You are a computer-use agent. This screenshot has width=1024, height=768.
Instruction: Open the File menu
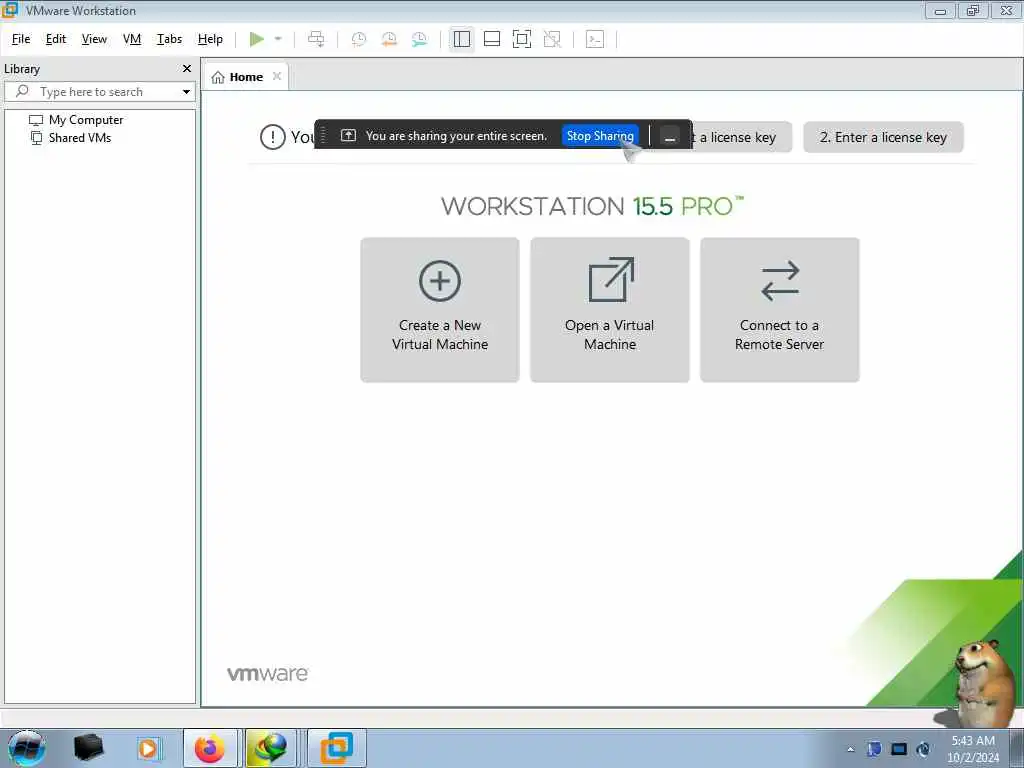(x=21, y=39)
